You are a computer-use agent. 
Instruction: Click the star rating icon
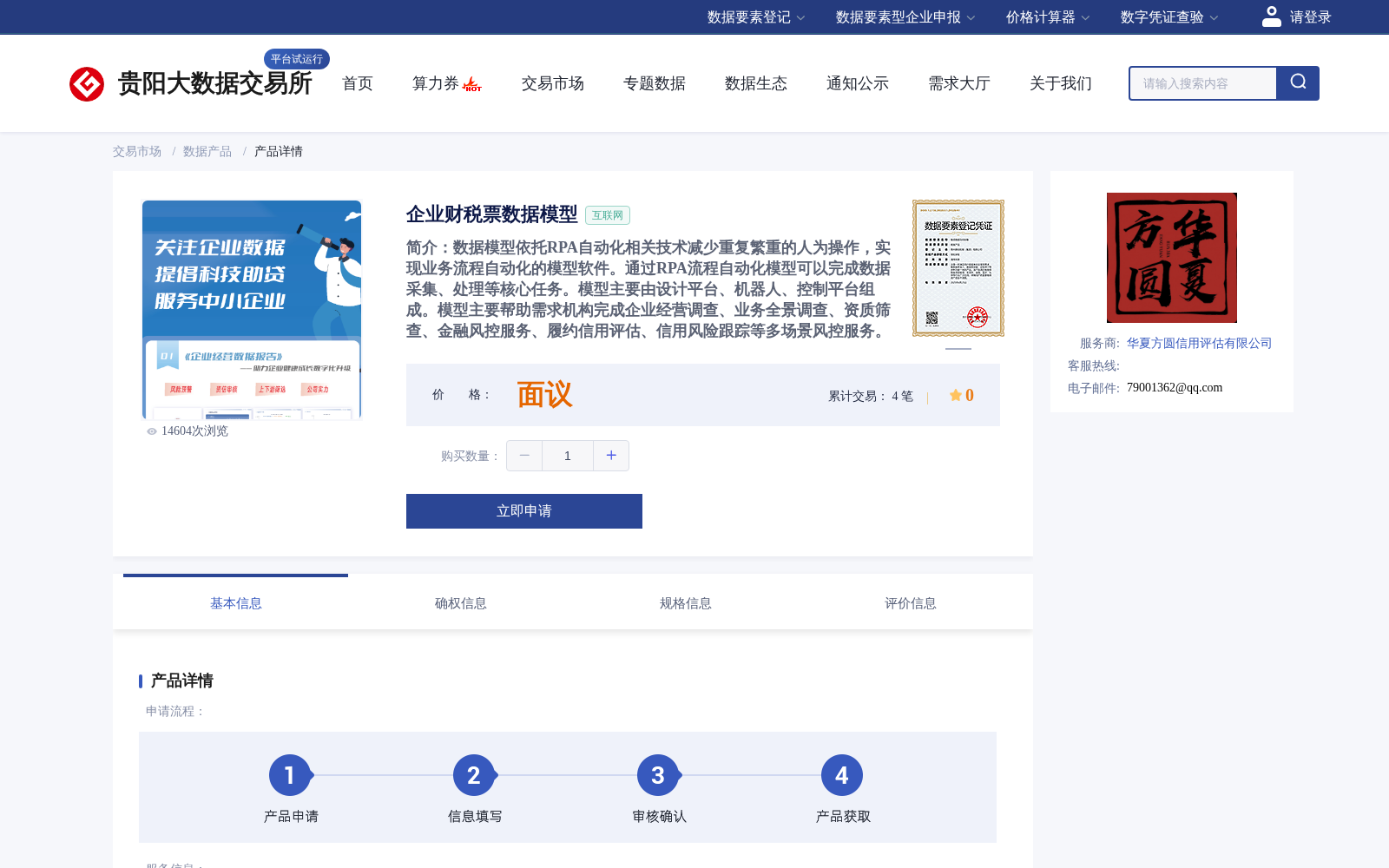pyautogui.click(x=955, y=395)
